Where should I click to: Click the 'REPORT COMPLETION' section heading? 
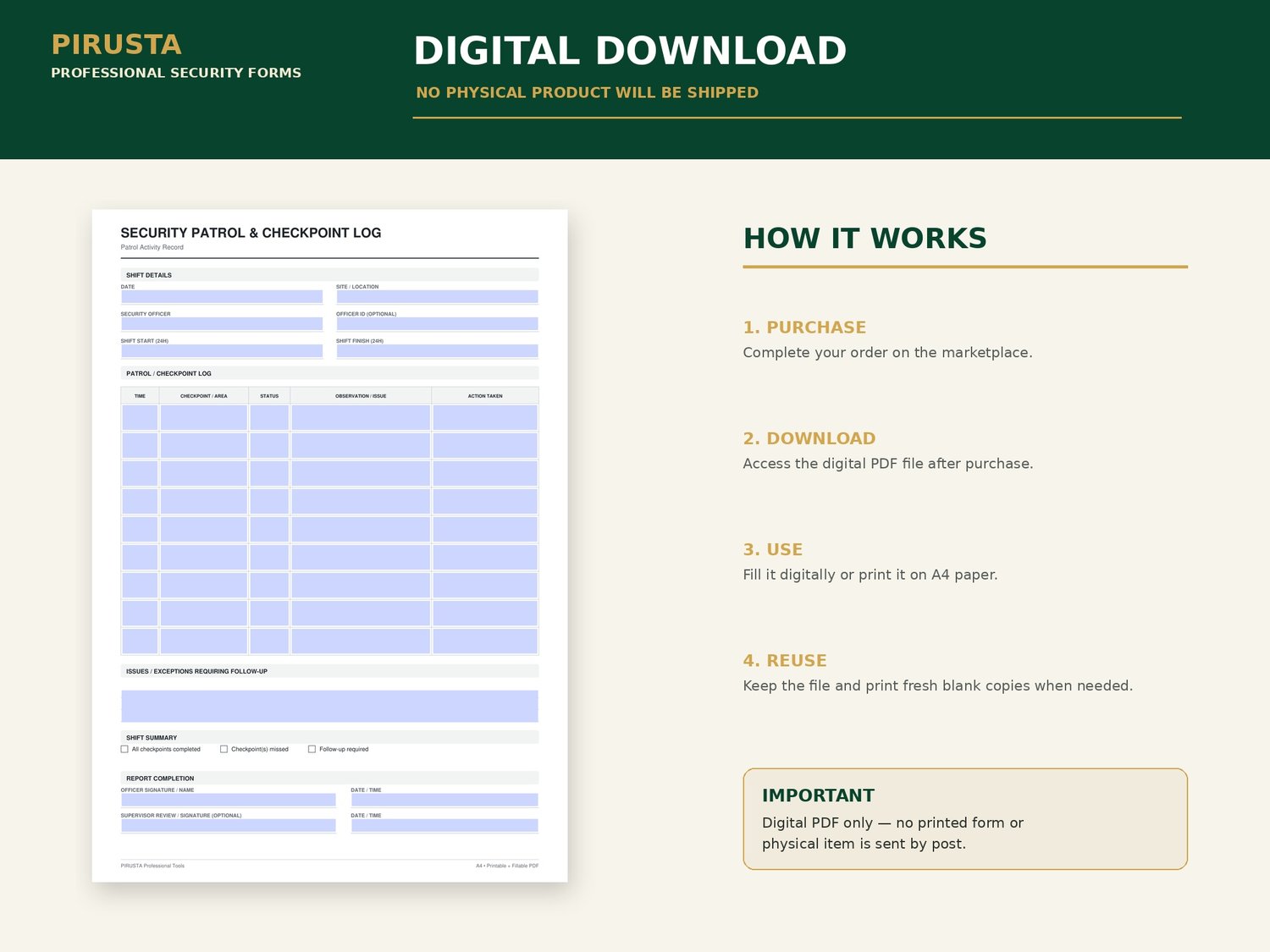click(160, 779)
